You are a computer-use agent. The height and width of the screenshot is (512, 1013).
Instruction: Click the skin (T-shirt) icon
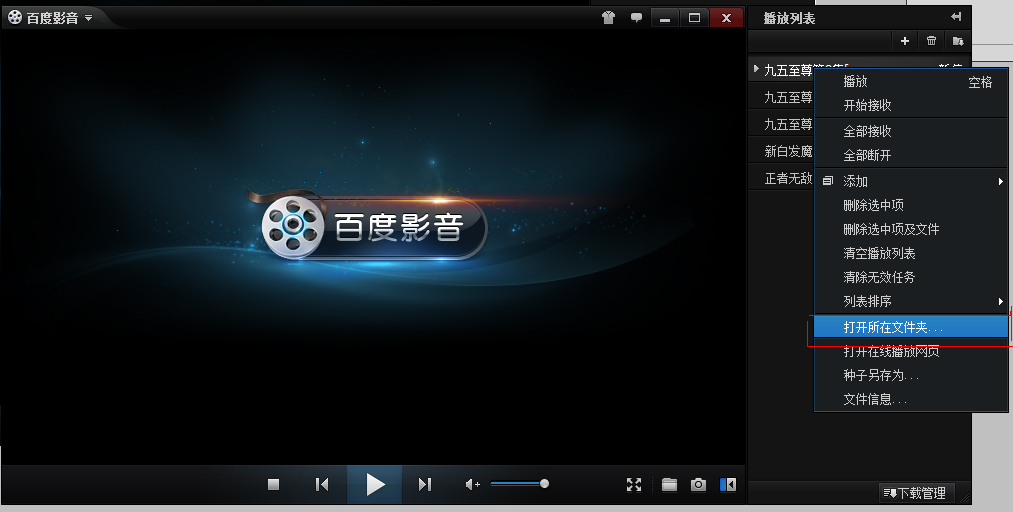(x=608, y=18)
